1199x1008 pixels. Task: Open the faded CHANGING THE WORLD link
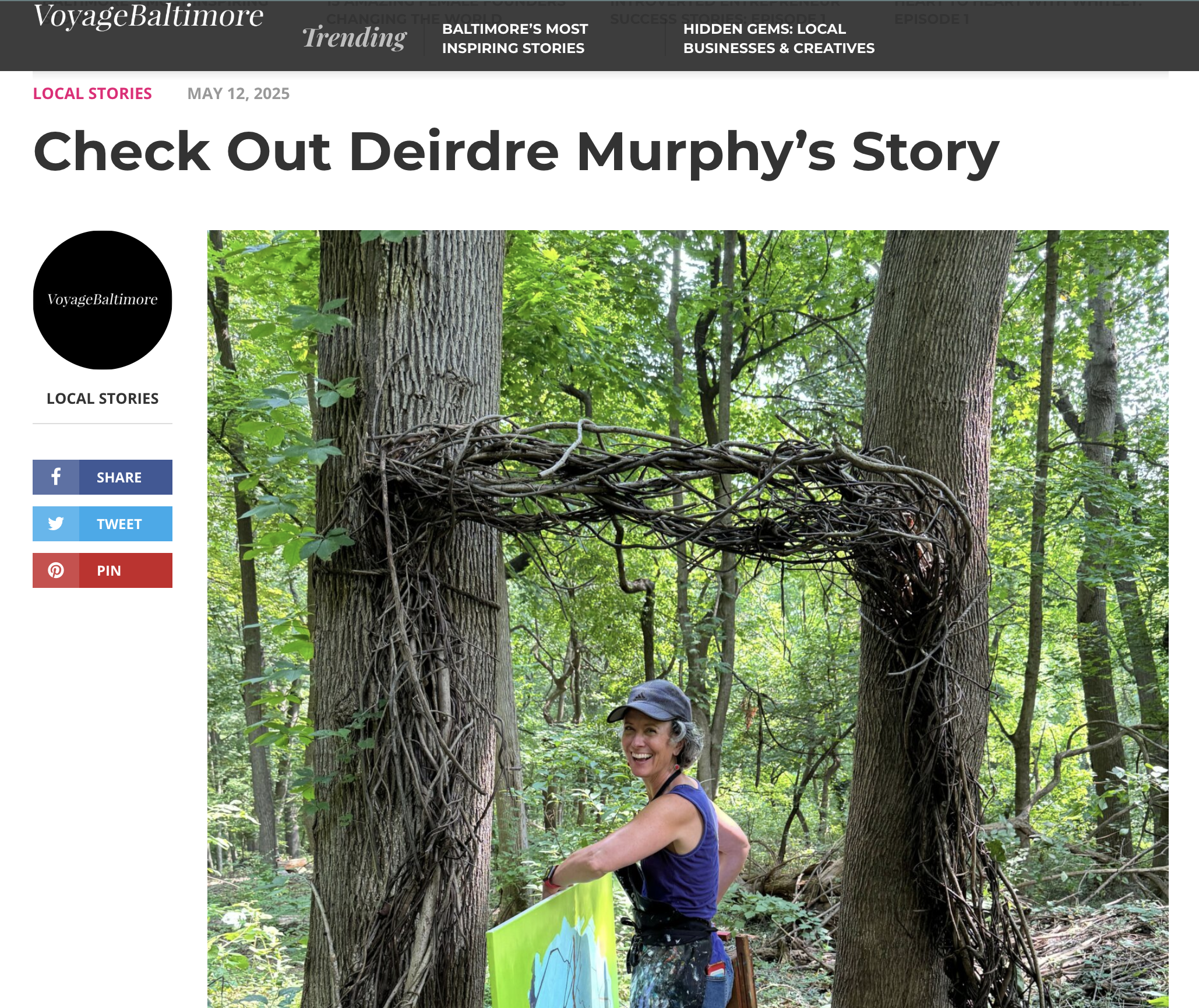[414, 19]
